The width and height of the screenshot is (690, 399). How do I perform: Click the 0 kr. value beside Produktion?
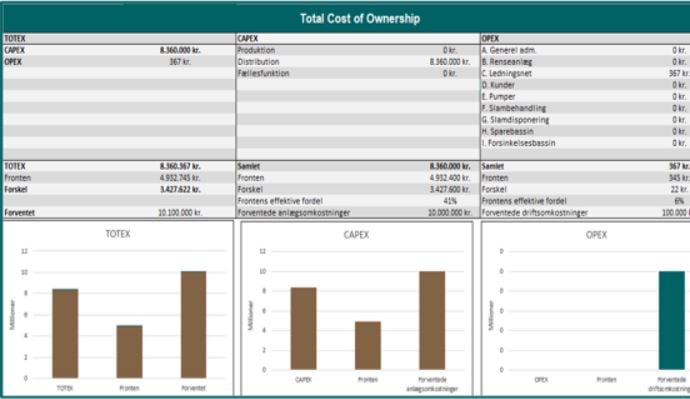coord(450,50)
